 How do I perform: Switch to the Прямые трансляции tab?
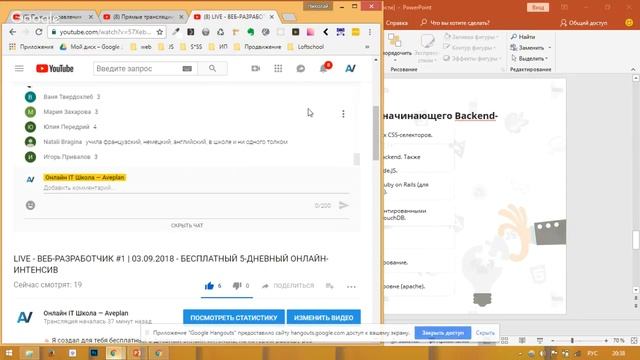point(143,17)
